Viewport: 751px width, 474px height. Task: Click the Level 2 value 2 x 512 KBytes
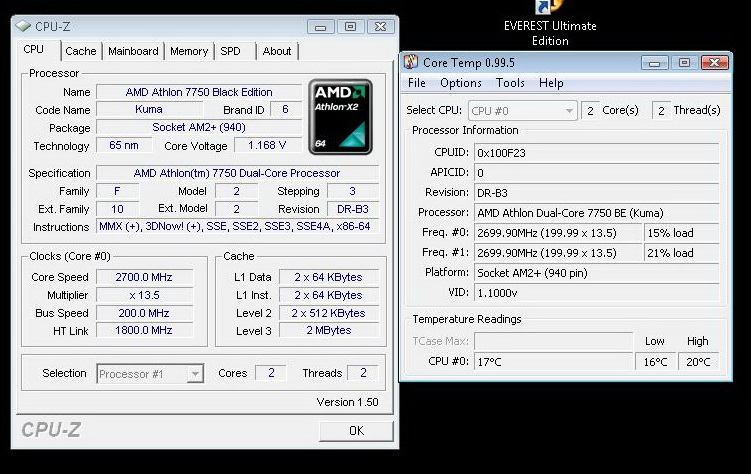tap(329, 313)
